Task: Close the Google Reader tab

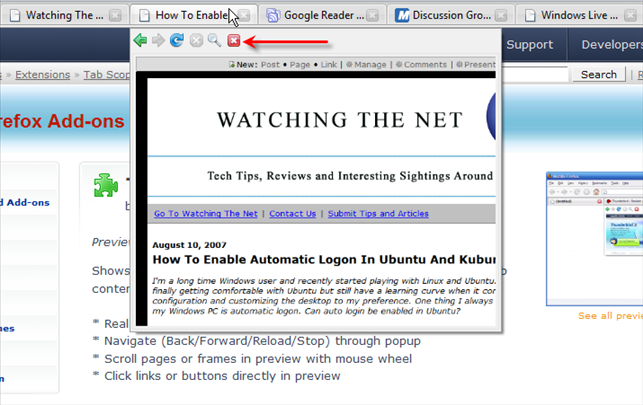Action: [372, 16]
